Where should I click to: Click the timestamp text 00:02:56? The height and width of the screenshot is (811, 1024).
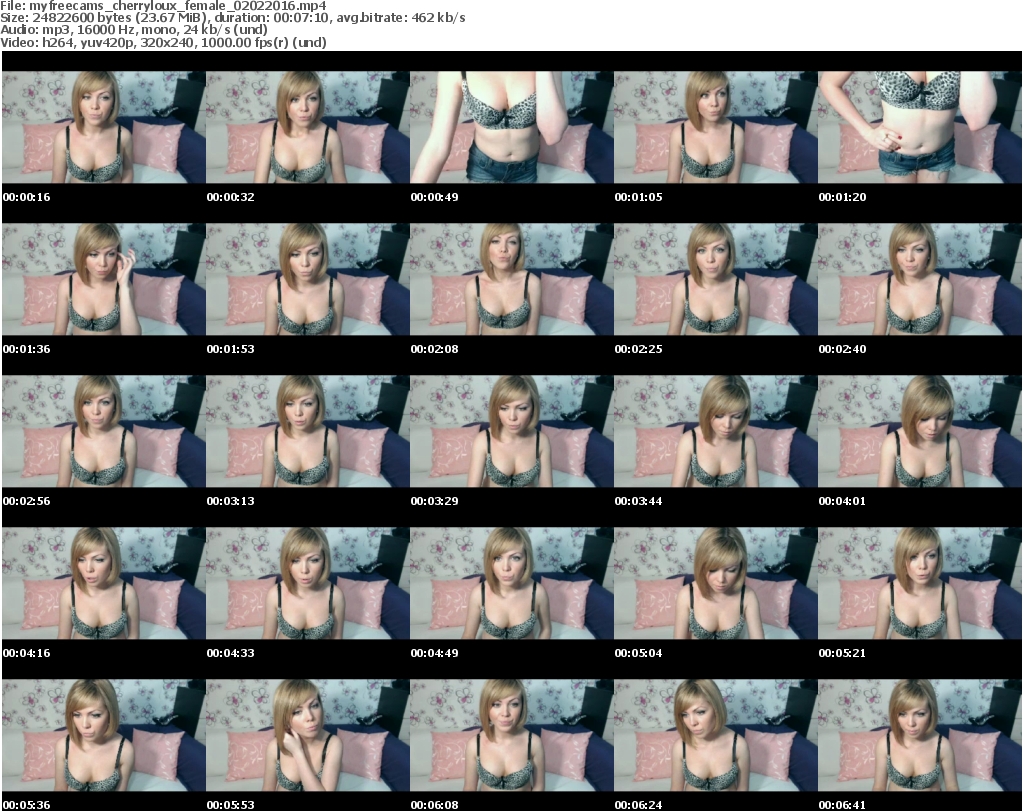pyautogui.click(x=26, y=501)
